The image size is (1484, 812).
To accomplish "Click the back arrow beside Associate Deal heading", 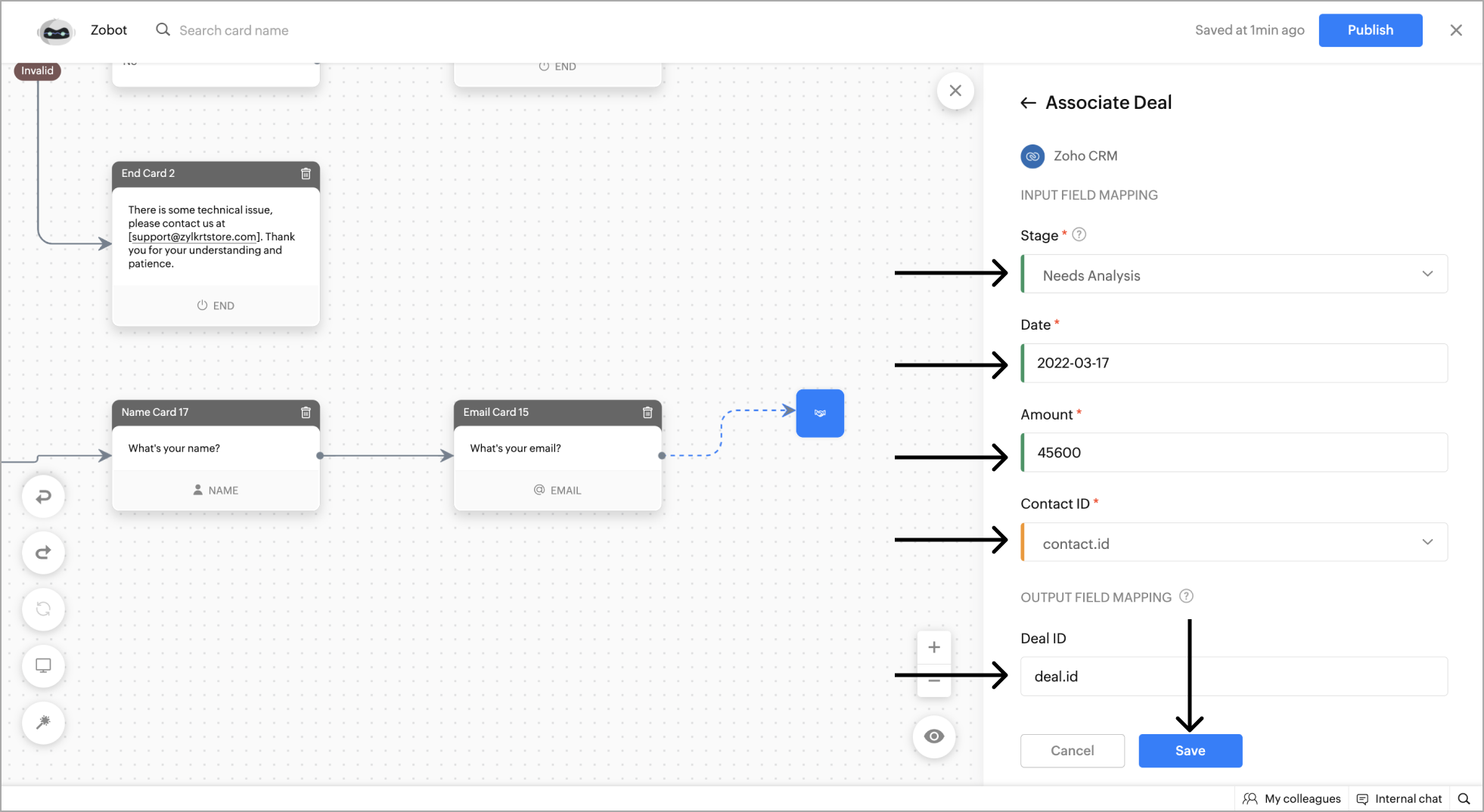I will pos(1028,103).
